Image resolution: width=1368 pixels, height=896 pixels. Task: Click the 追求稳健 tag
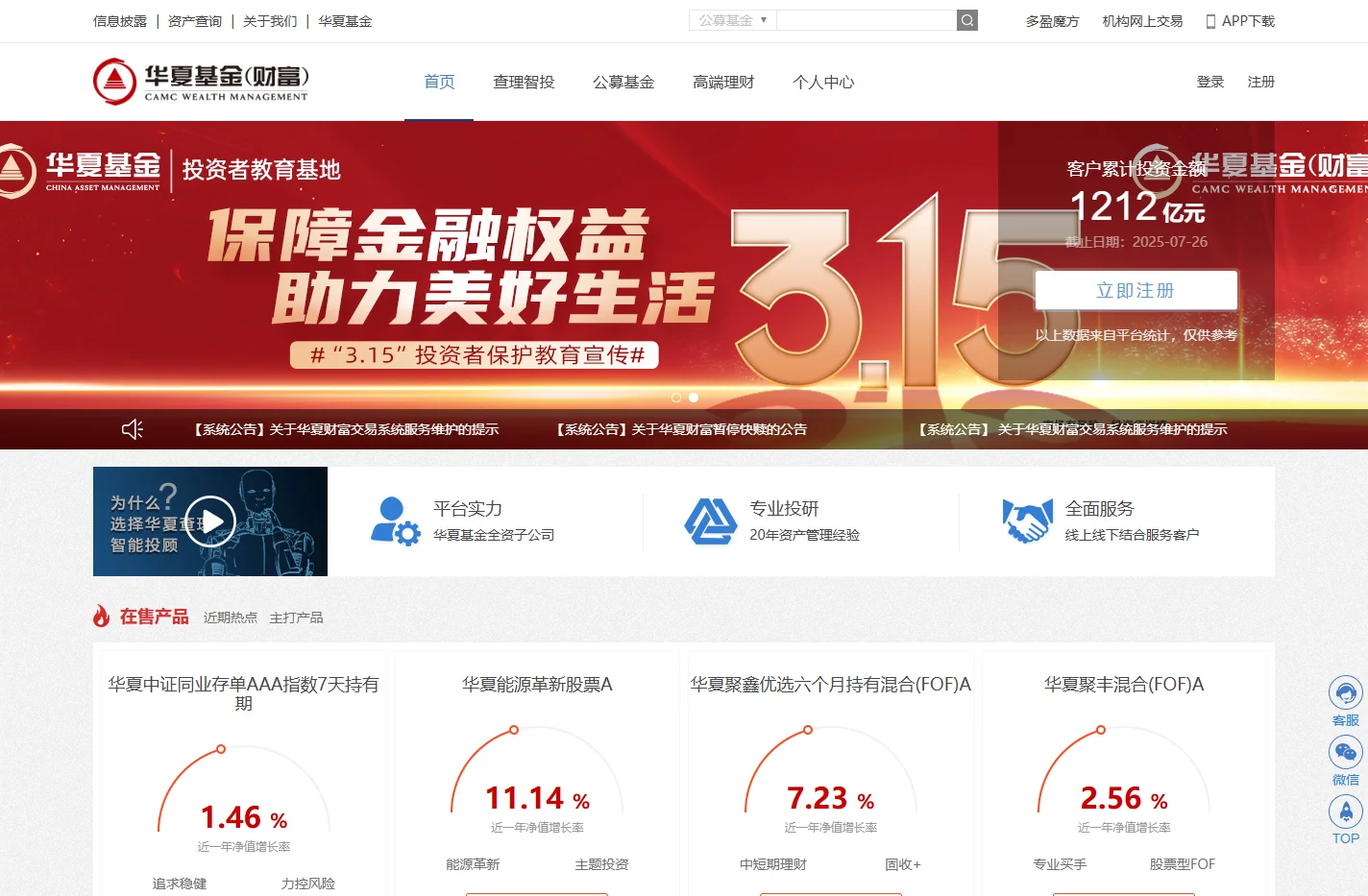click(180, 884)
